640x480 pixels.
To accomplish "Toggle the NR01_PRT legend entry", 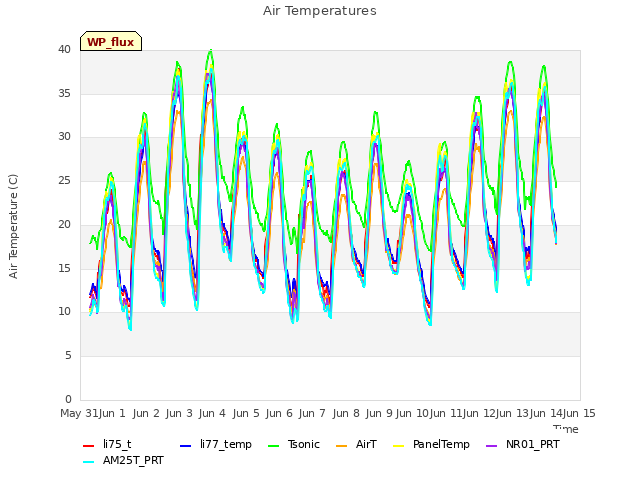I will click(522, 444).
